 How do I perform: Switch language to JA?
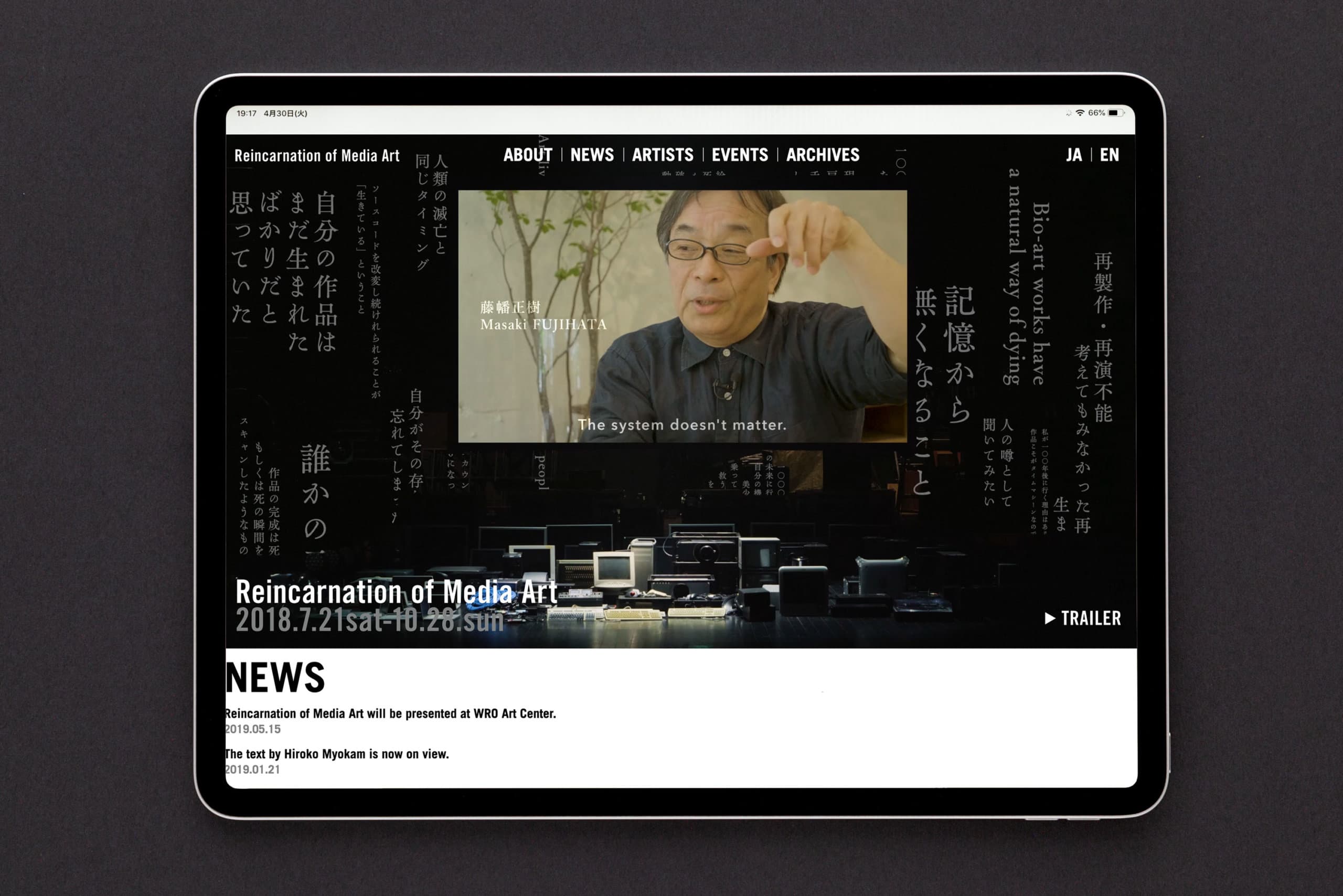1073,155
